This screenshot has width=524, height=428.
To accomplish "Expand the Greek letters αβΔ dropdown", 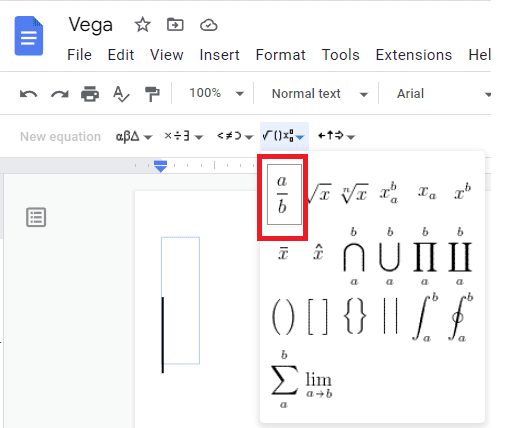I will [134, 136].
